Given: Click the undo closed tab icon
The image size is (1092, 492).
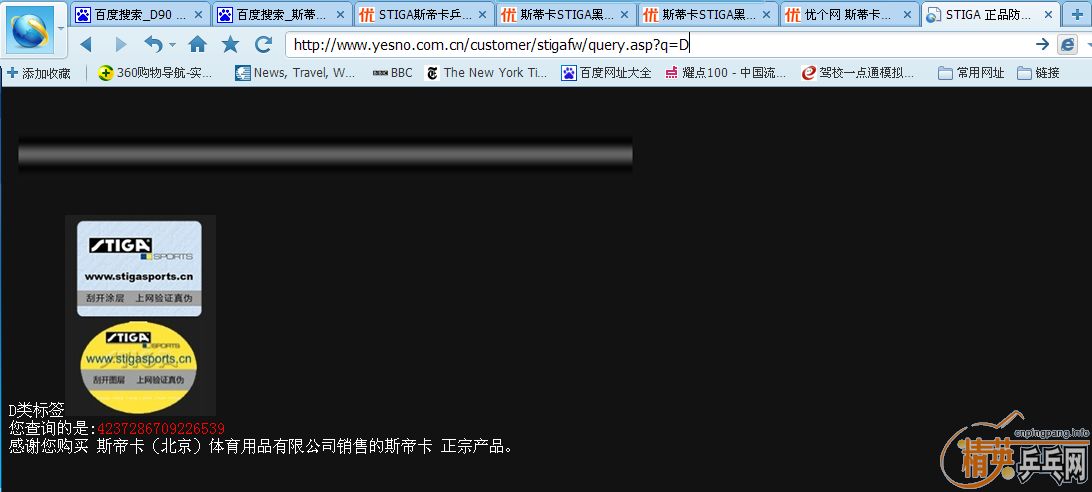Looking at the screenshot, I should coord(153,45).
